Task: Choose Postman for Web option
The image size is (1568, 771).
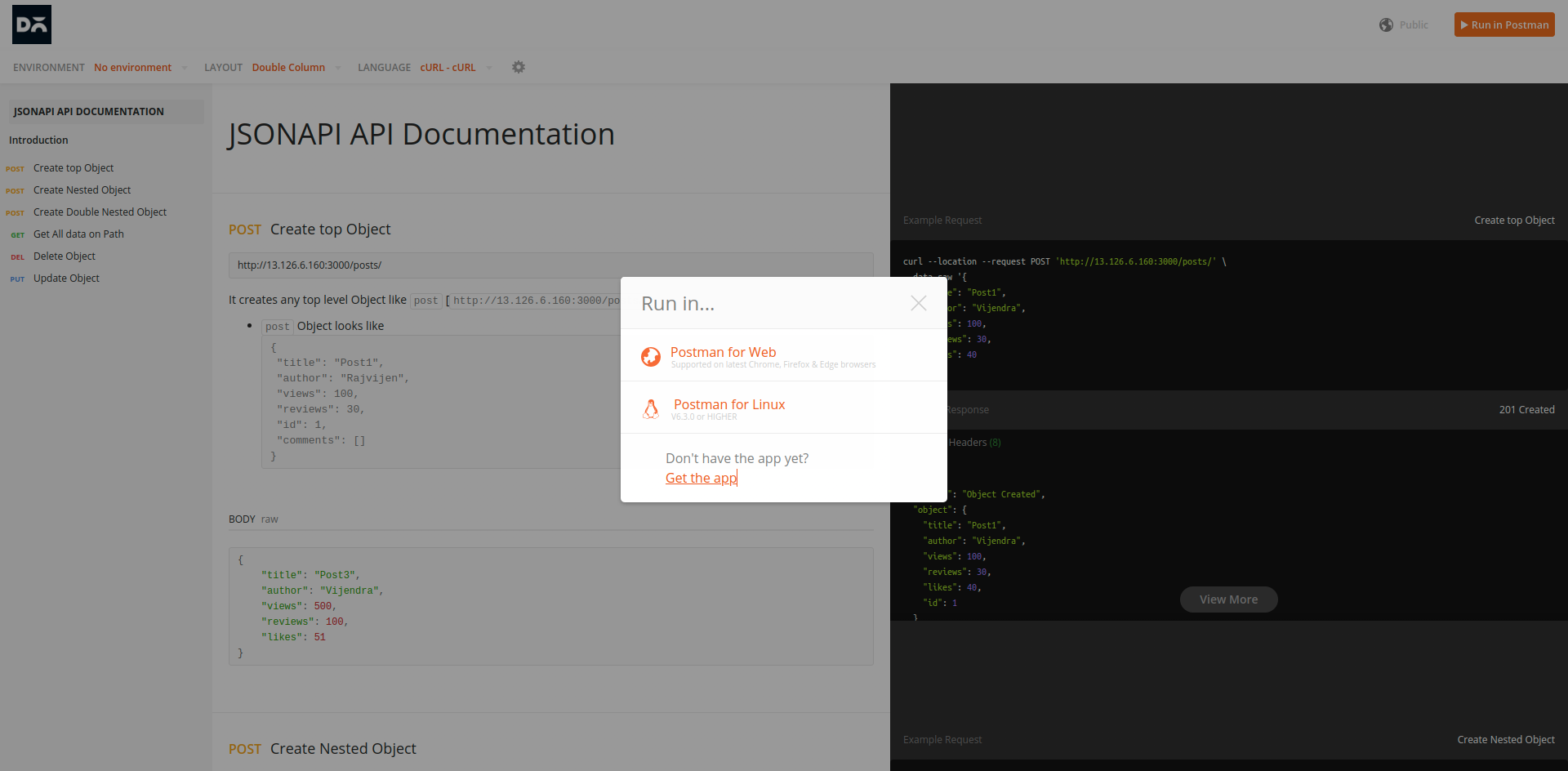Action: coord(784,355)
